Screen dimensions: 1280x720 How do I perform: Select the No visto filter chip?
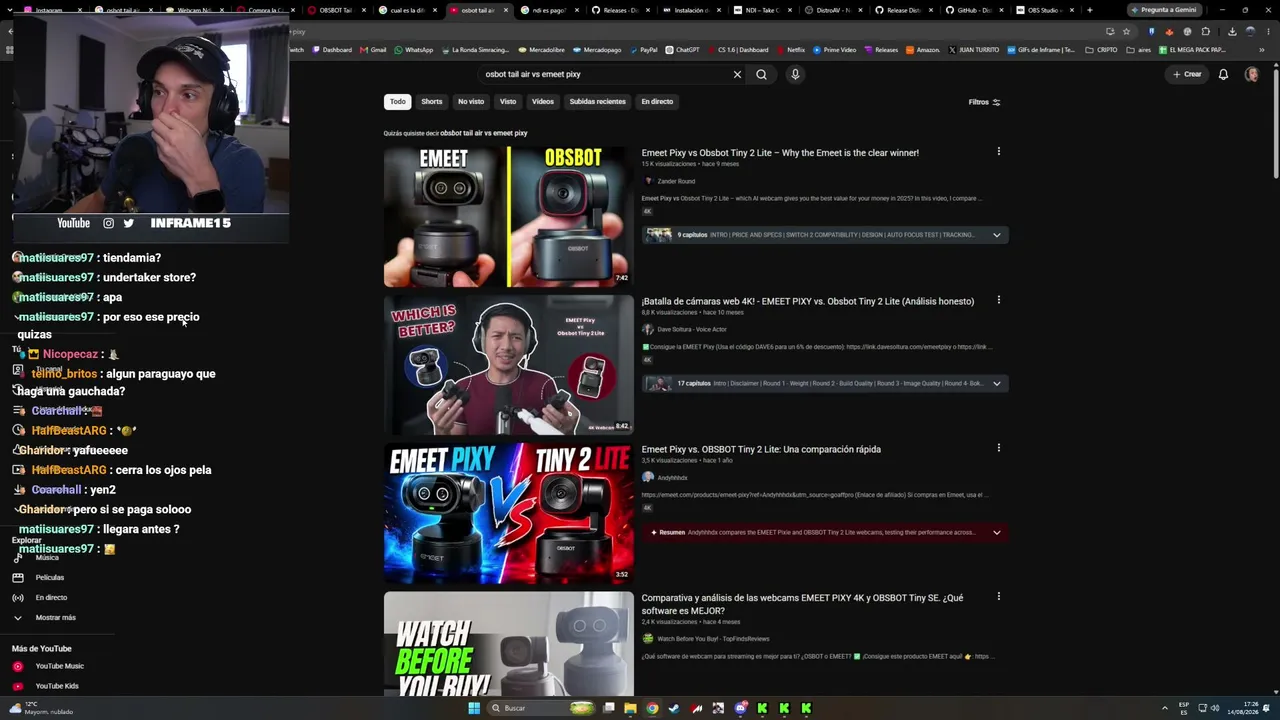point(471,101)
